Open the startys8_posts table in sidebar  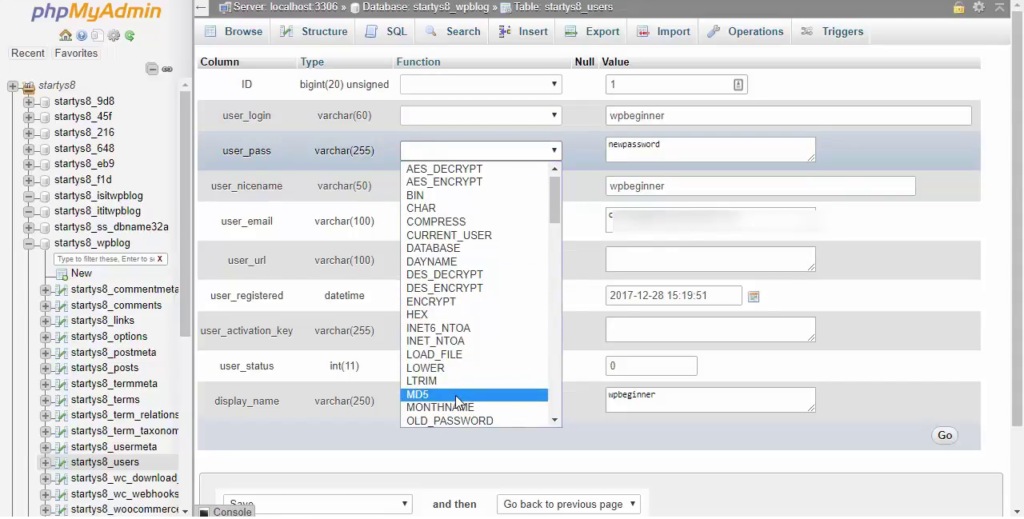click(104, 368)
